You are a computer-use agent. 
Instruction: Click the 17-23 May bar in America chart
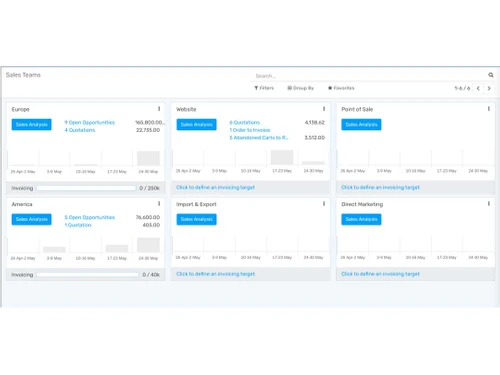click(x=117, y=249)
